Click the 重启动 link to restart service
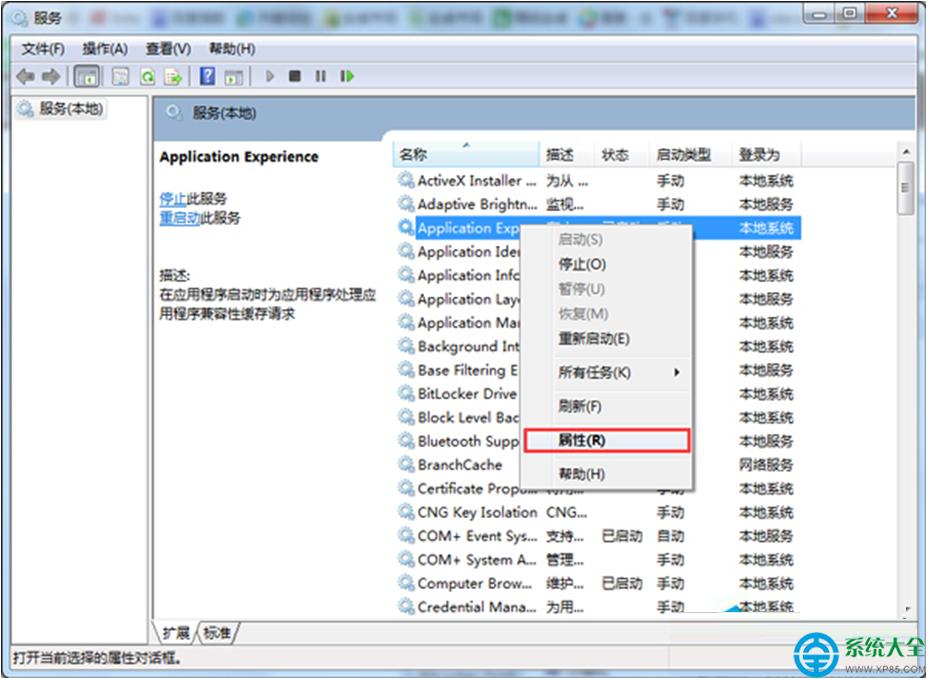928x680 pixels. pyautogui.click(x=179, y=218)
